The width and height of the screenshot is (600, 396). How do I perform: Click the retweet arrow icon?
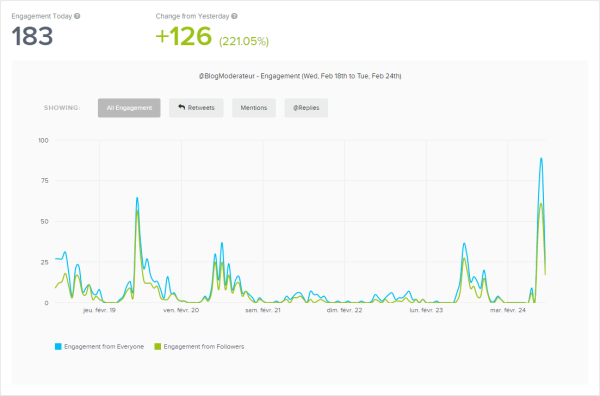(x=181, y=108)
